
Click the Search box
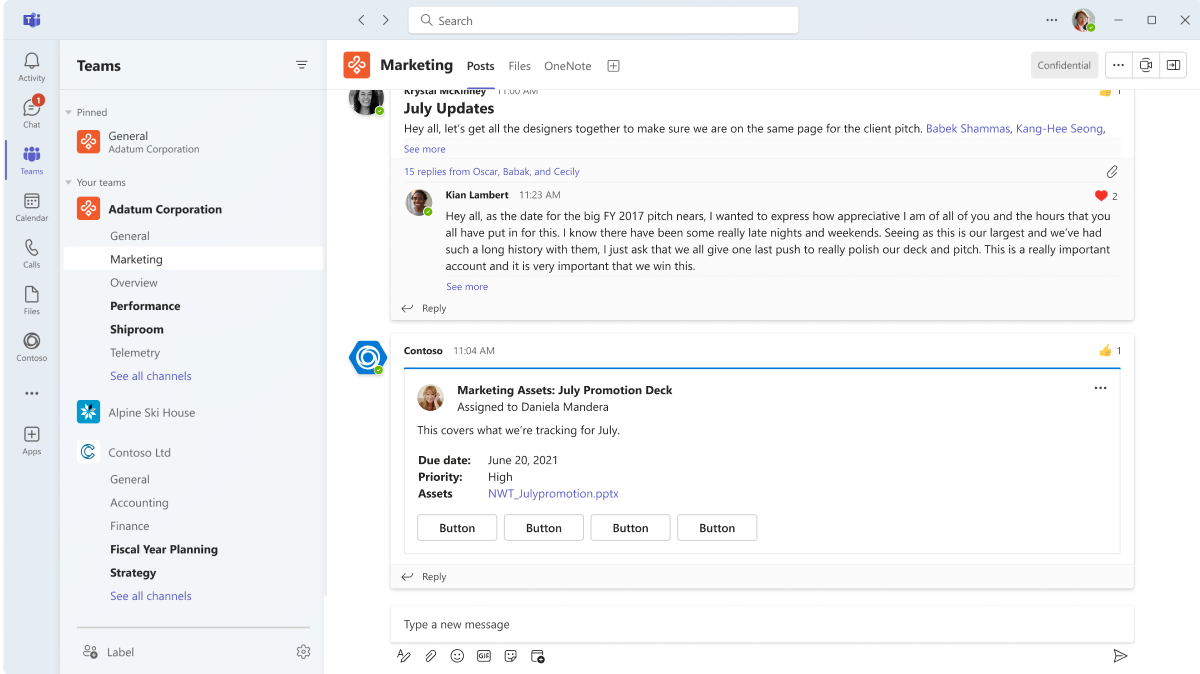603,20
